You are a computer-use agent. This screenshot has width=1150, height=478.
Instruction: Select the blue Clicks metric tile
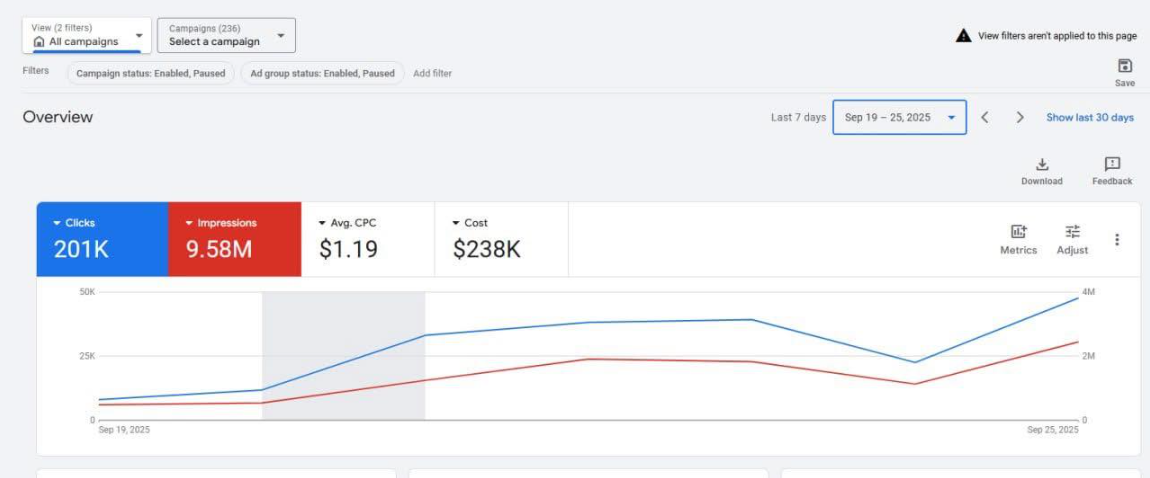pos(102,239)
